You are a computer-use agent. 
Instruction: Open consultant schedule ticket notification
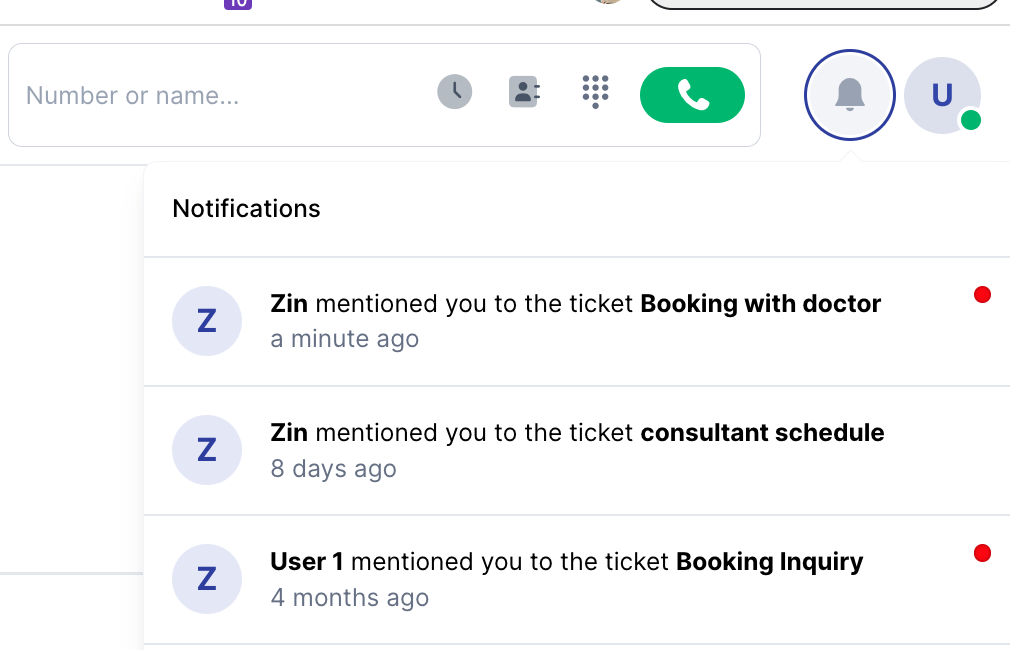click(x=577, y=433)
